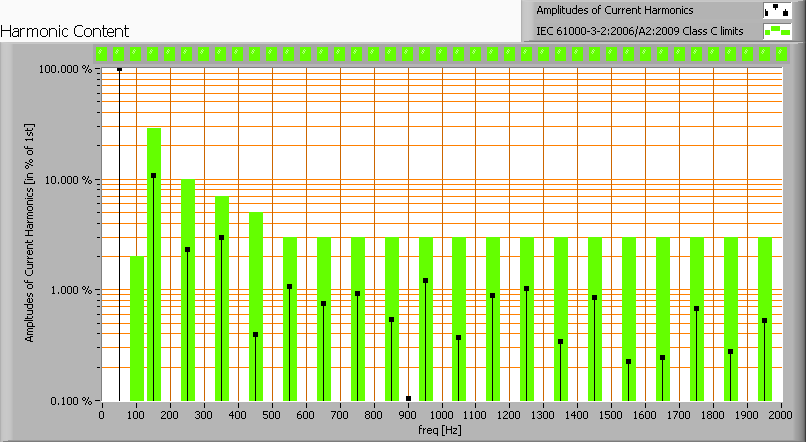Click the harmonic data point at 150 Hz
This screenshot has height=442, width=806.
click(153, 175)
